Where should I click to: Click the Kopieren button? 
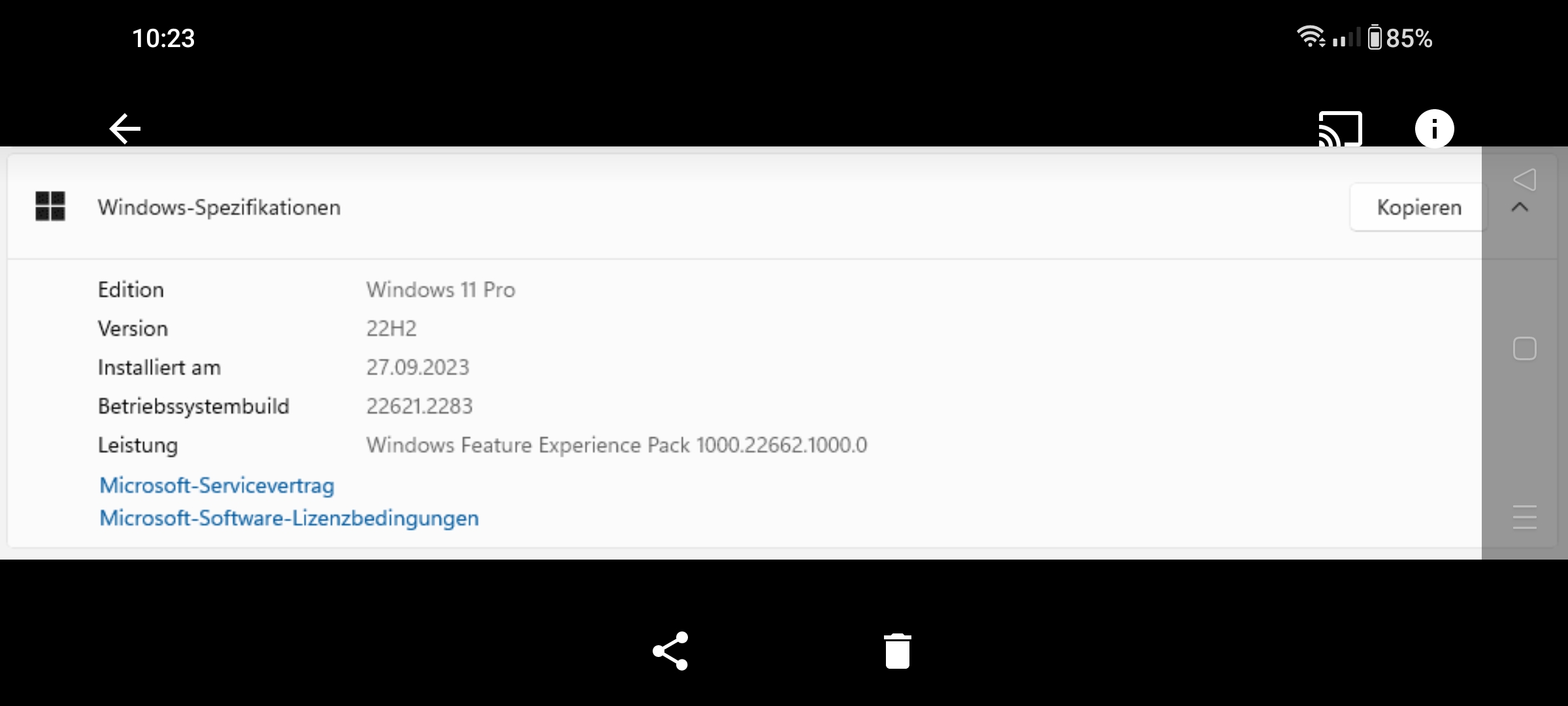point(1418,207)
